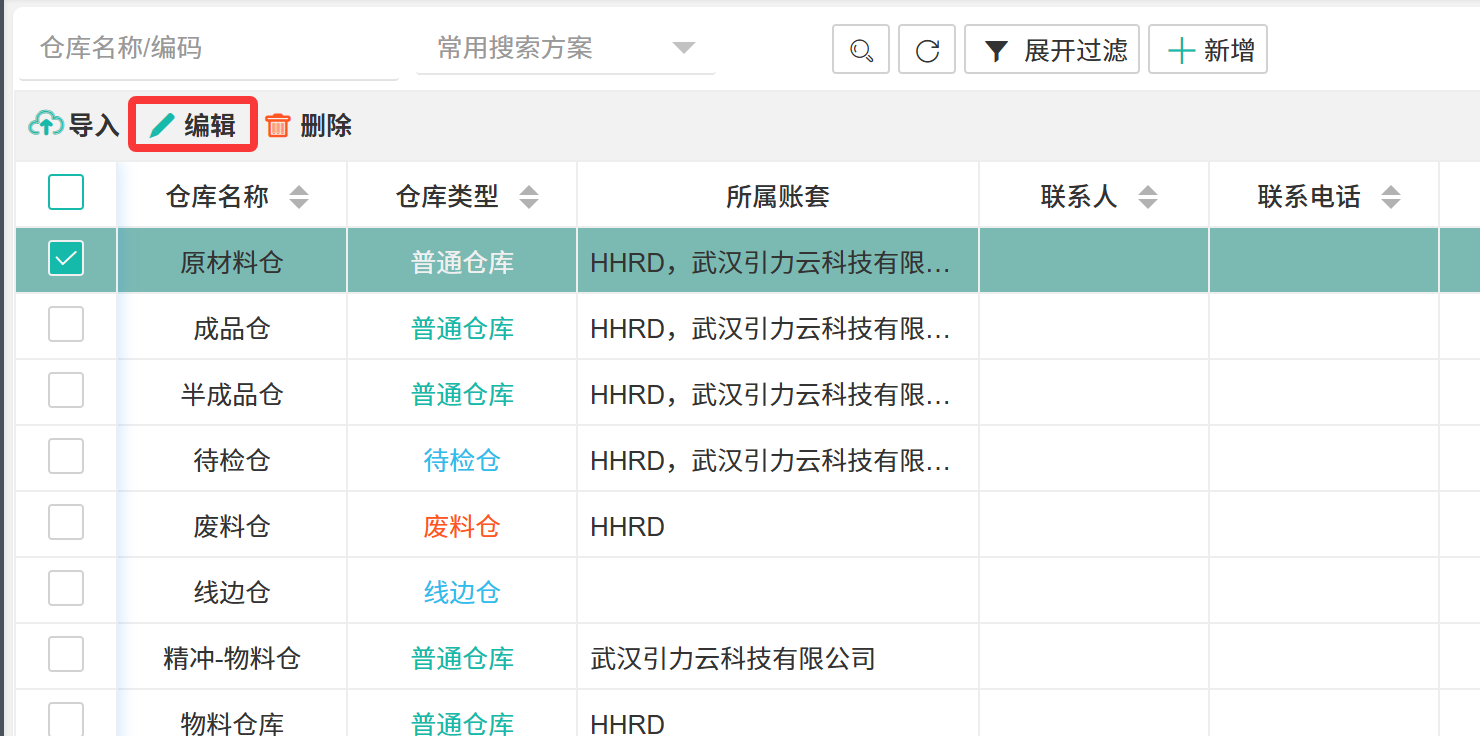The width and height of the screenshot is (1480, 736).
Task: Click the 编辑 pencil icon
Action: coord(162,125)
